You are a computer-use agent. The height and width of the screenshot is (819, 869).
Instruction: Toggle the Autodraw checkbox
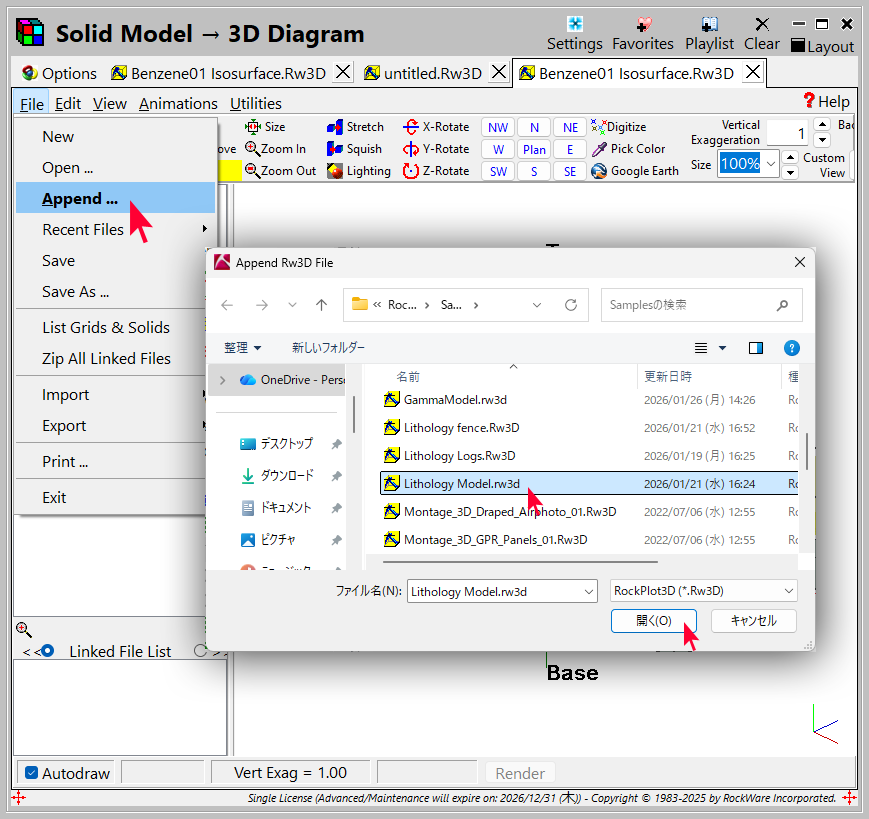(x=31, y=773)
